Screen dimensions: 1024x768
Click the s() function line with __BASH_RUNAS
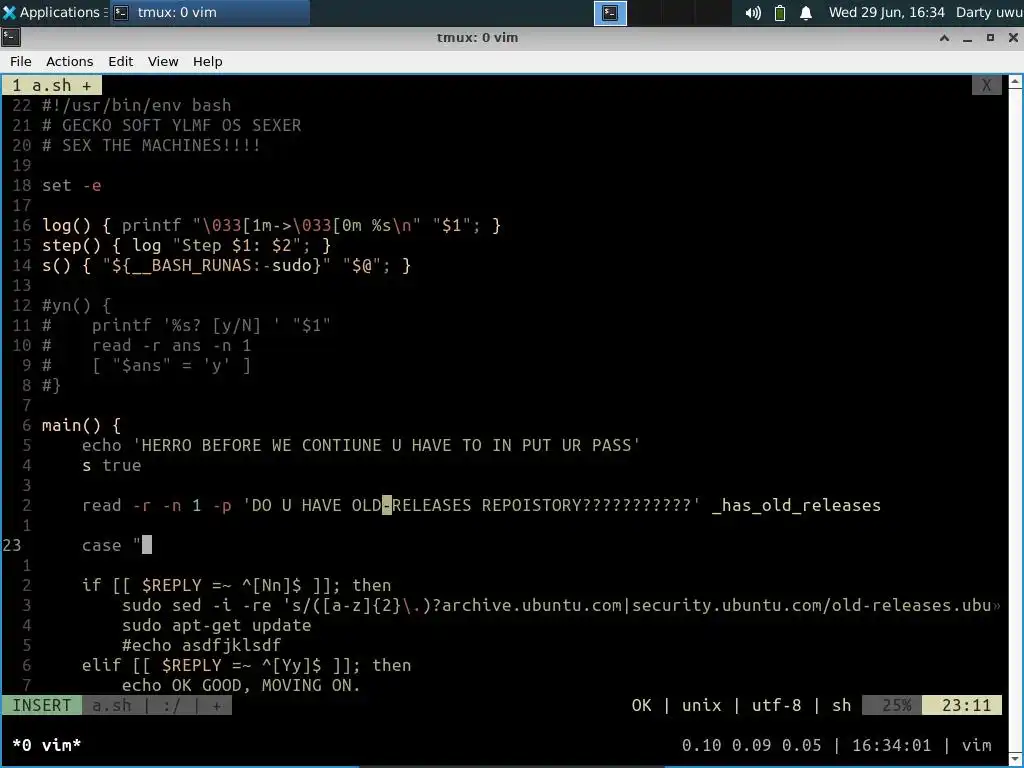tap(227, 265)
